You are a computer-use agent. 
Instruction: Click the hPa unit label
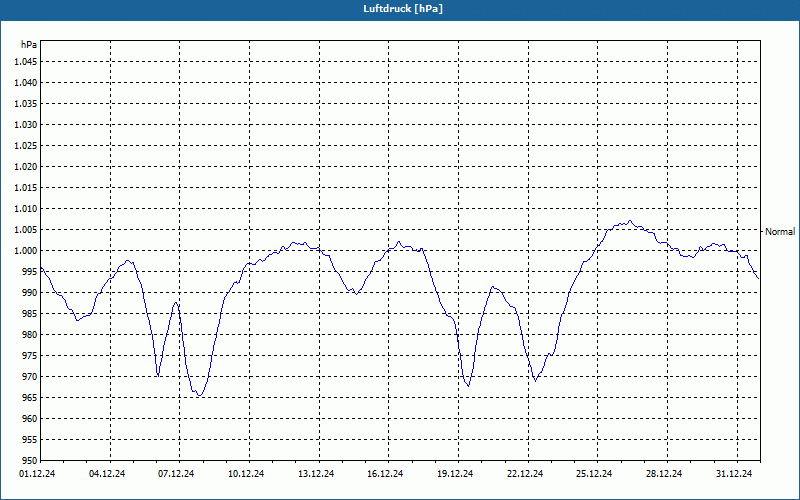29,45
